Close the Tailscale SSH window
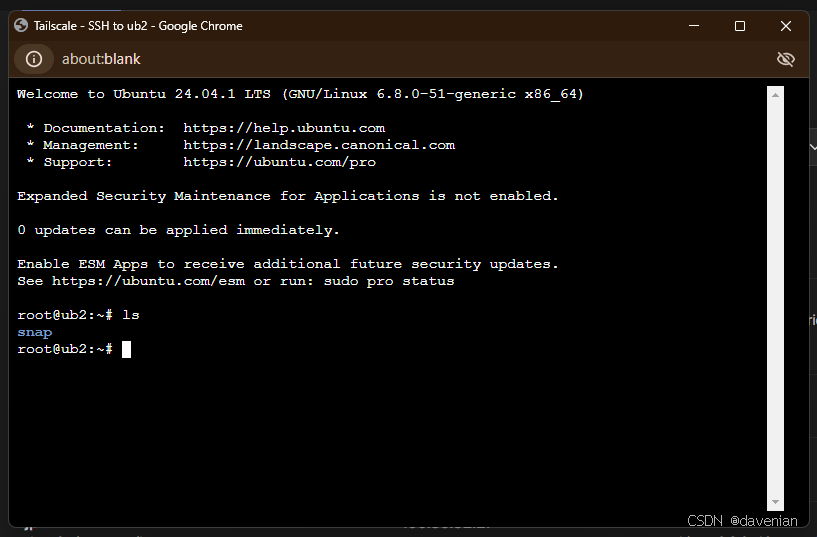 (786, 26)
